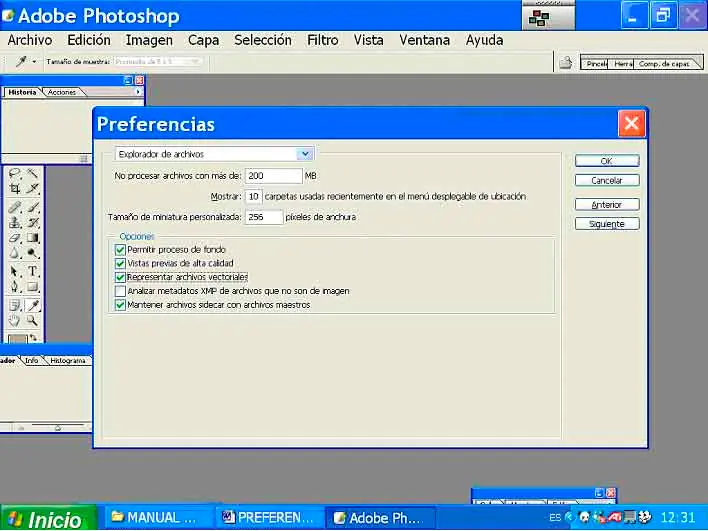Uncheck Representar archivos vectoriales

(120, 277)
